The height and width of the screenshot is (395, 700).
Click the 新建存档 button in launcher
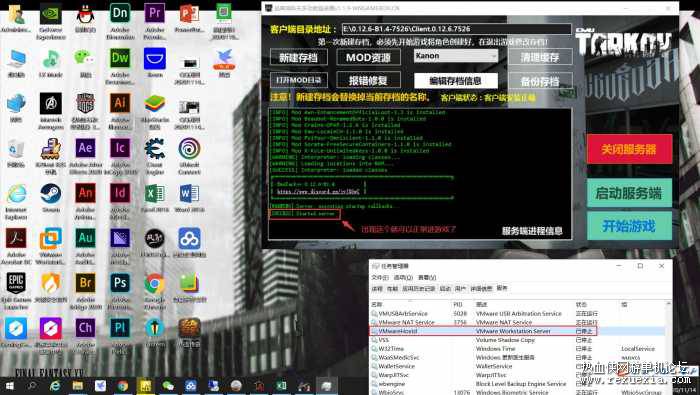[x=299, y=57]
